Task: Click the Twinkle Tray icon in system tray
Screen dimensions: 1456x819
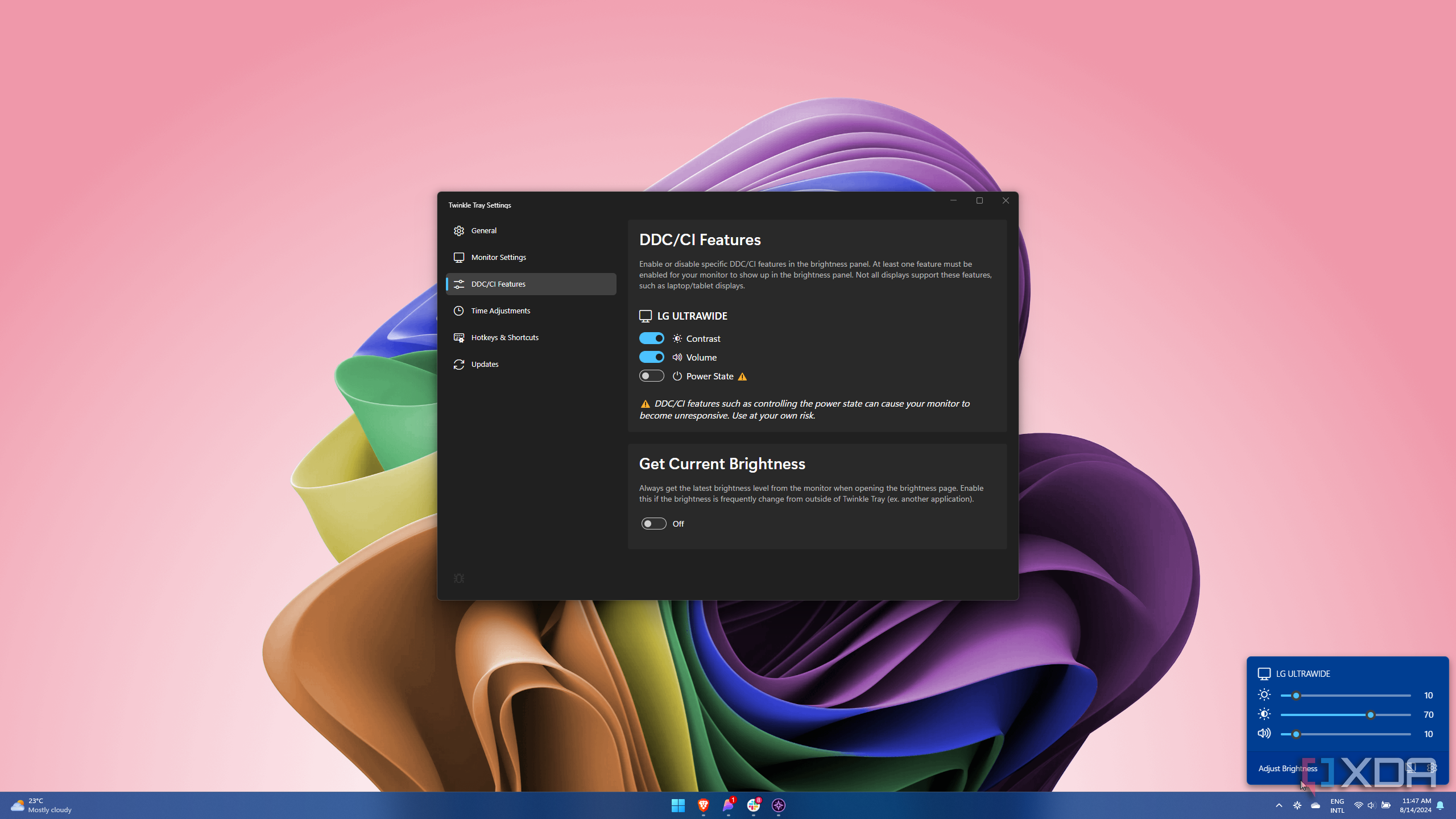Action: coord(1297,805)
